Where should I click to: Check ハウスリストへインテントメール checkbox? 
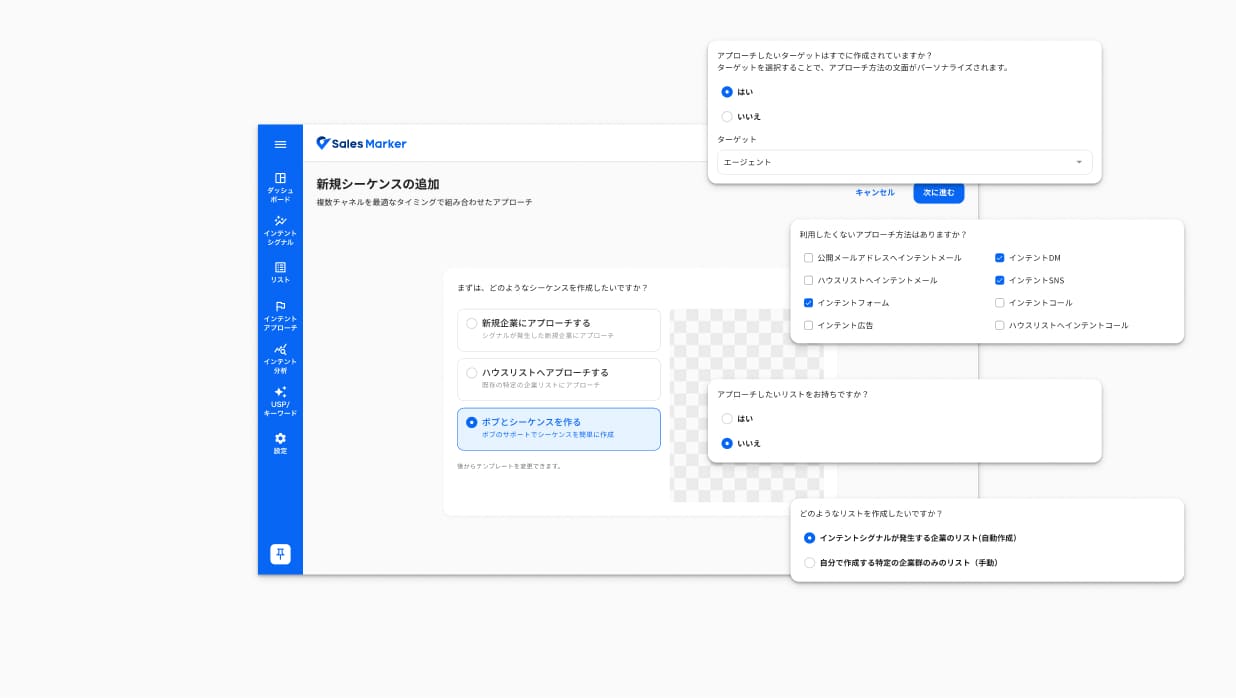pos(808,280)
